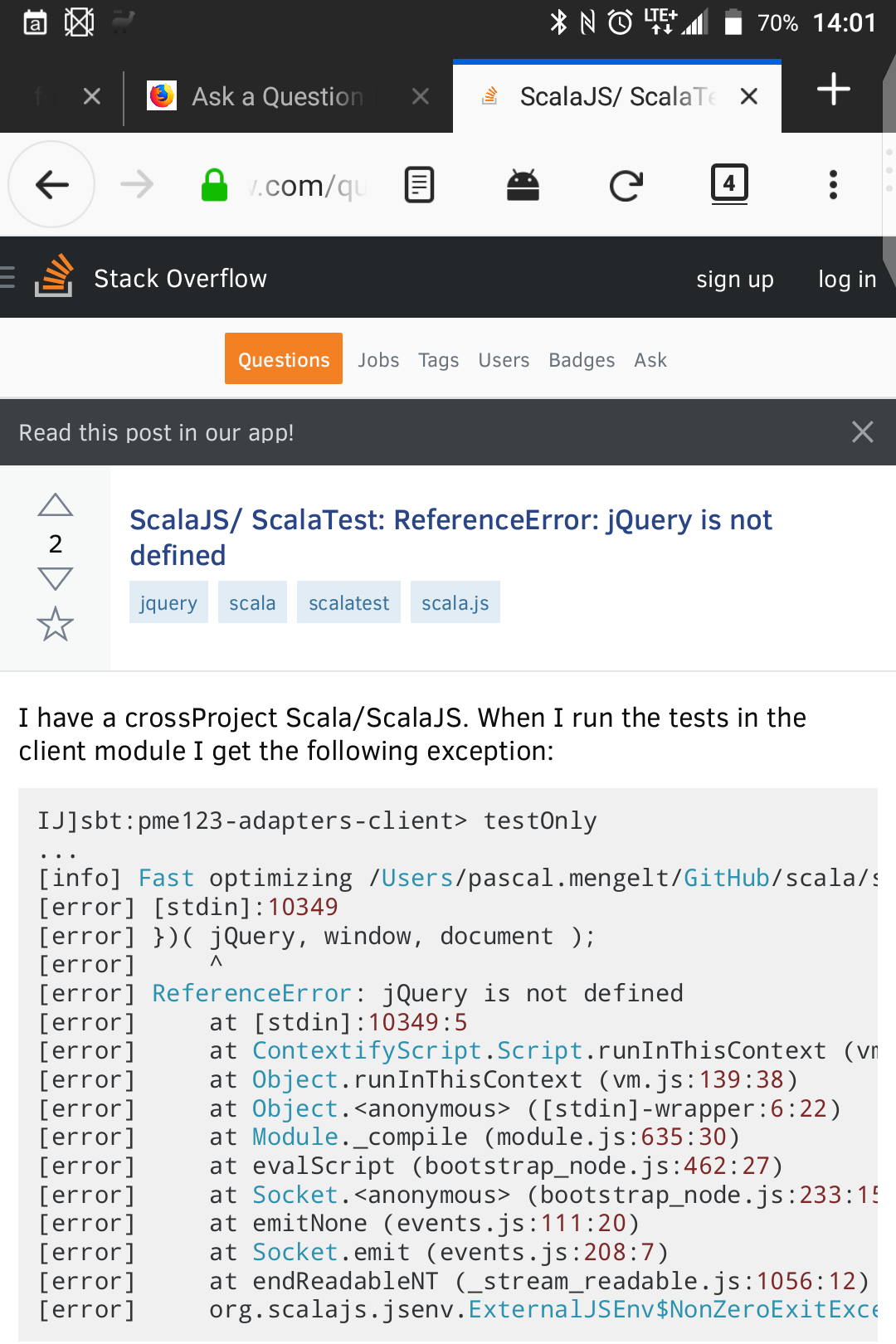Open Stack Overflow hamburger menu
This screenshot has height=1344, width=896.
pos(8,277)
